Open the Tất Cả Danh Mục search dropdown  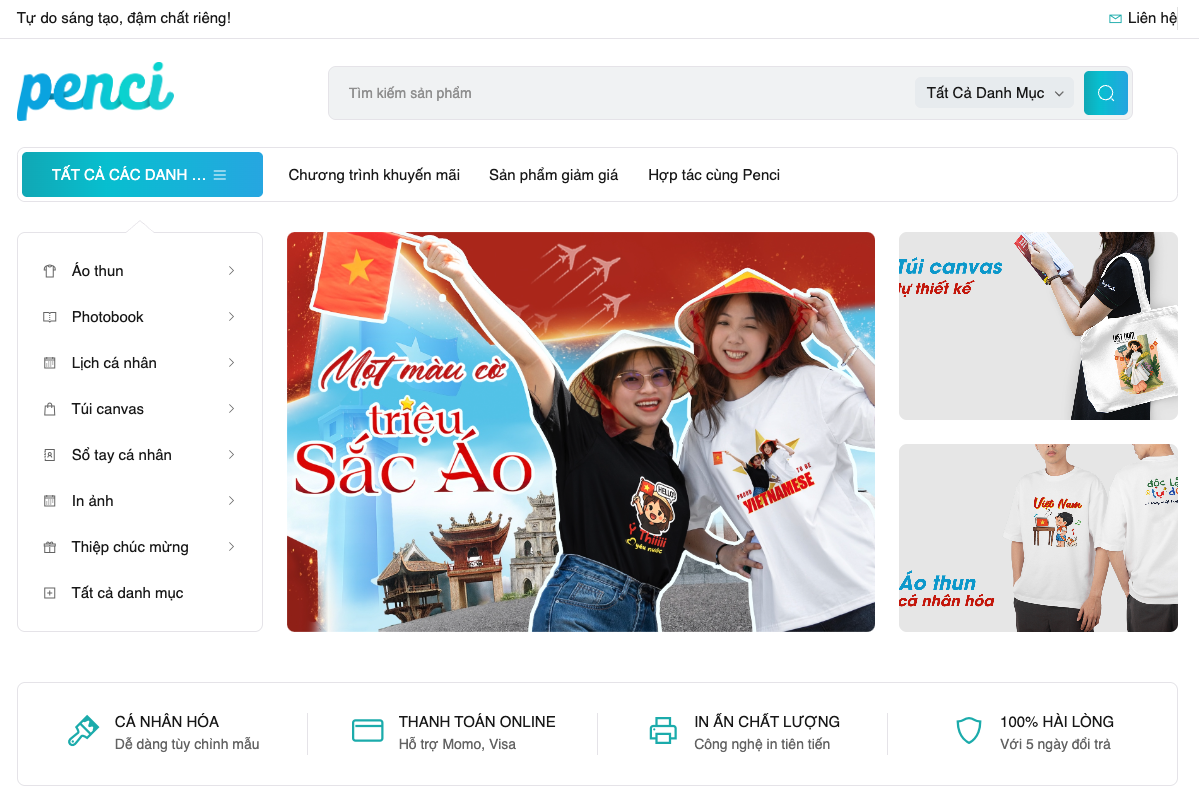click(x=993, y=93)
